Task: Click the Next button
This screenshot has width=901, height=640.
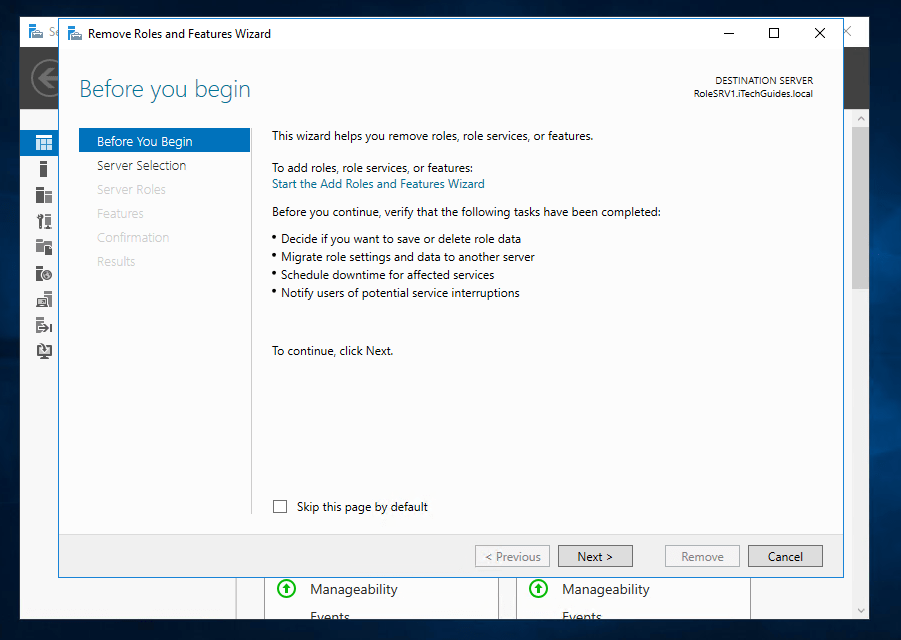Action: click(594, 557)
